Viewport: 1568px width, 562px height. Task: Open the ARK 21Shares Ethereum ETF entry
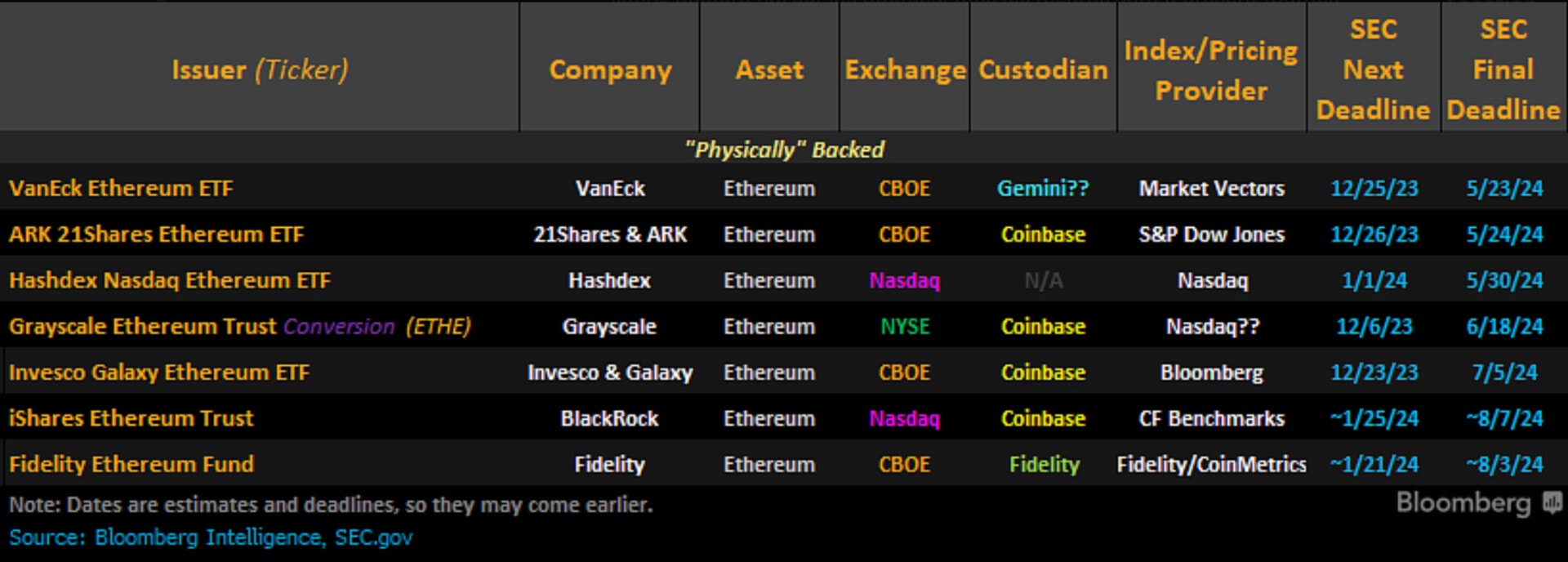(x=156, y=234)
